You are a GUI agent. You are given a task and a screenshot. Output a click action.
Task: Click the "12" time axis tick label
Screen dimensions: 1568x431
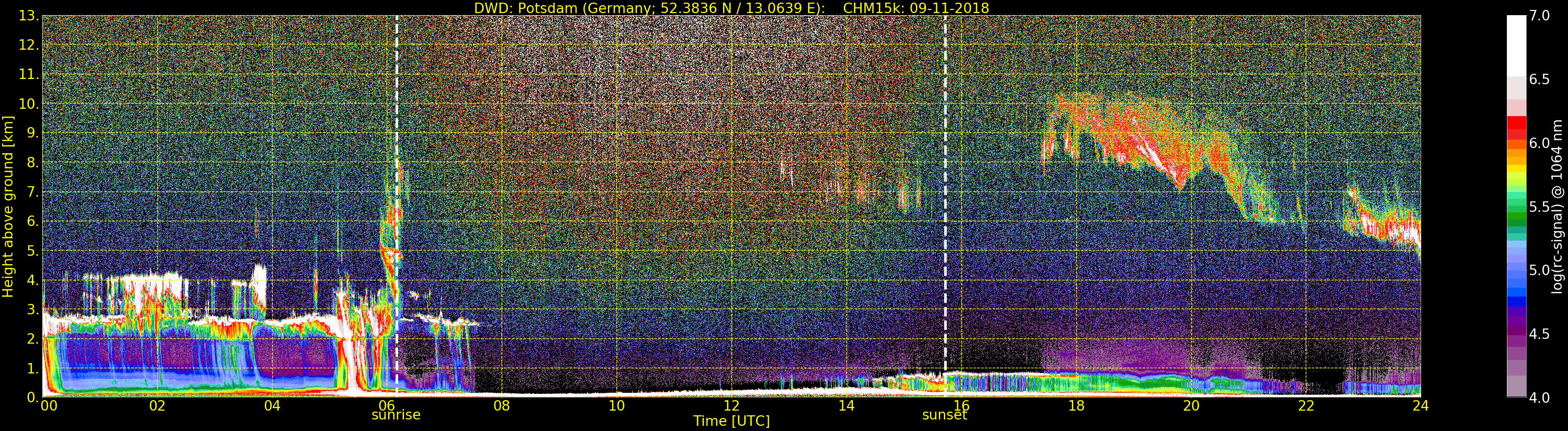click(731, 405)
